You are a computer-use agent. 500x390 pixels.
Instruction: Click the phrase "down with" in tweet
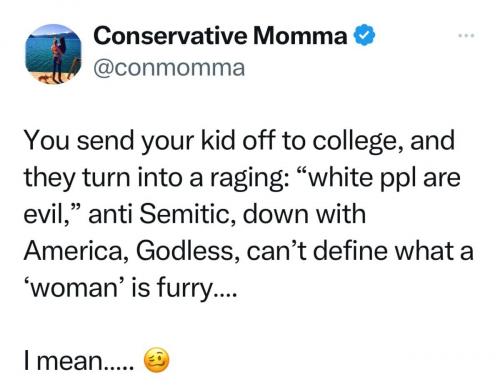[304, 214]
